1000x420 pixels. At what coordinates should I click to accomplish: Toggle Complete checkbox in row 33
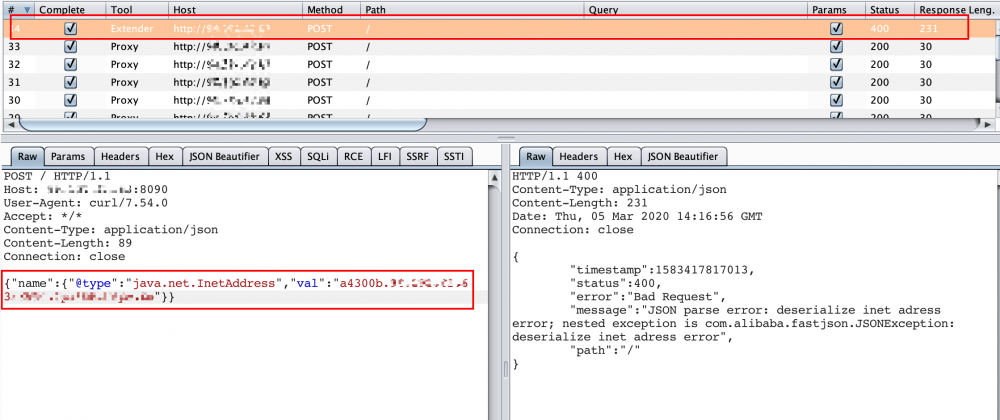click(x=71, y=47)
